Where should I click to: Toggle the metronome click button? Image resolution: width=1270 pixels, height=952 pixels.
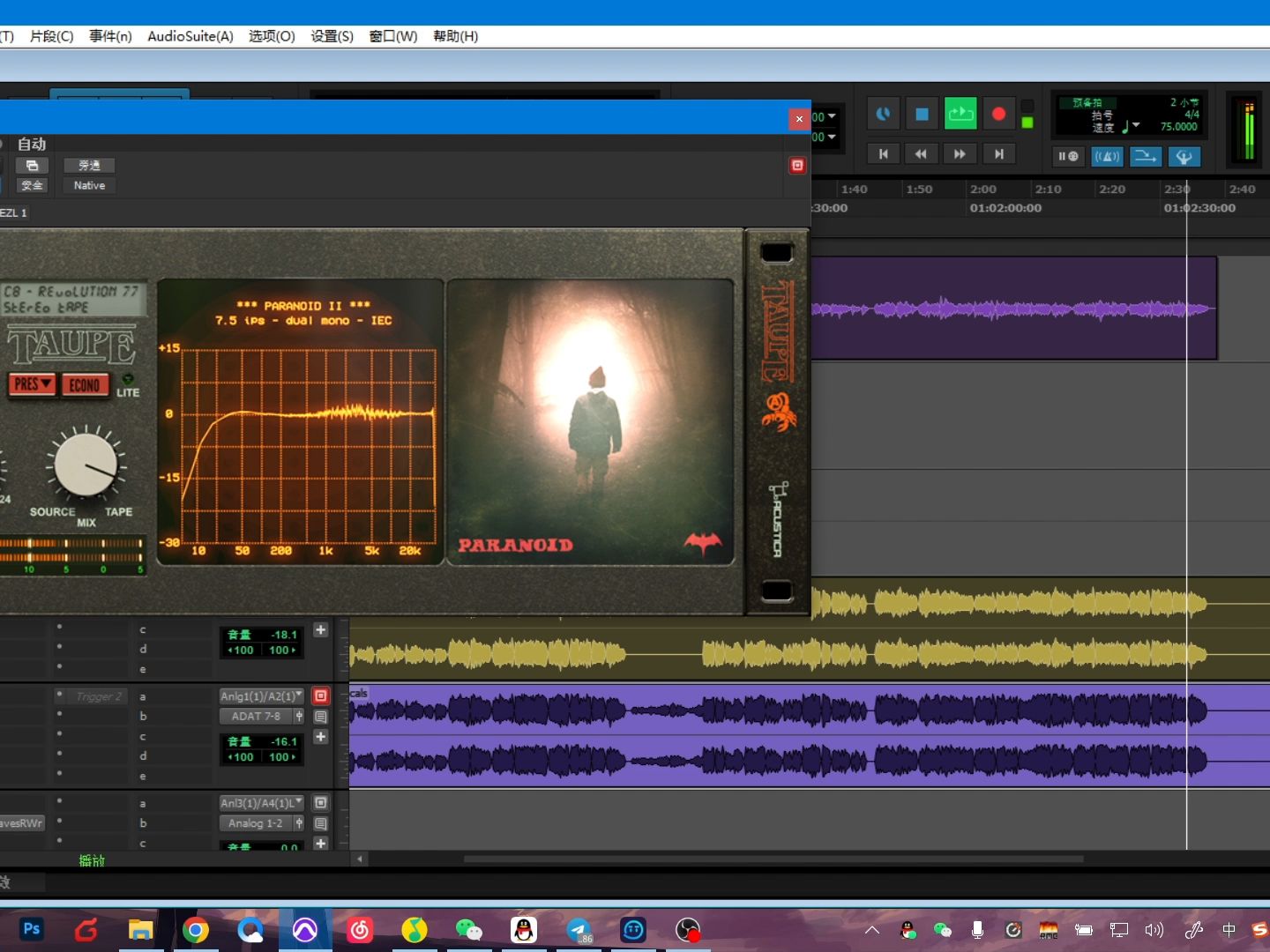click(x=1107, y=156)
